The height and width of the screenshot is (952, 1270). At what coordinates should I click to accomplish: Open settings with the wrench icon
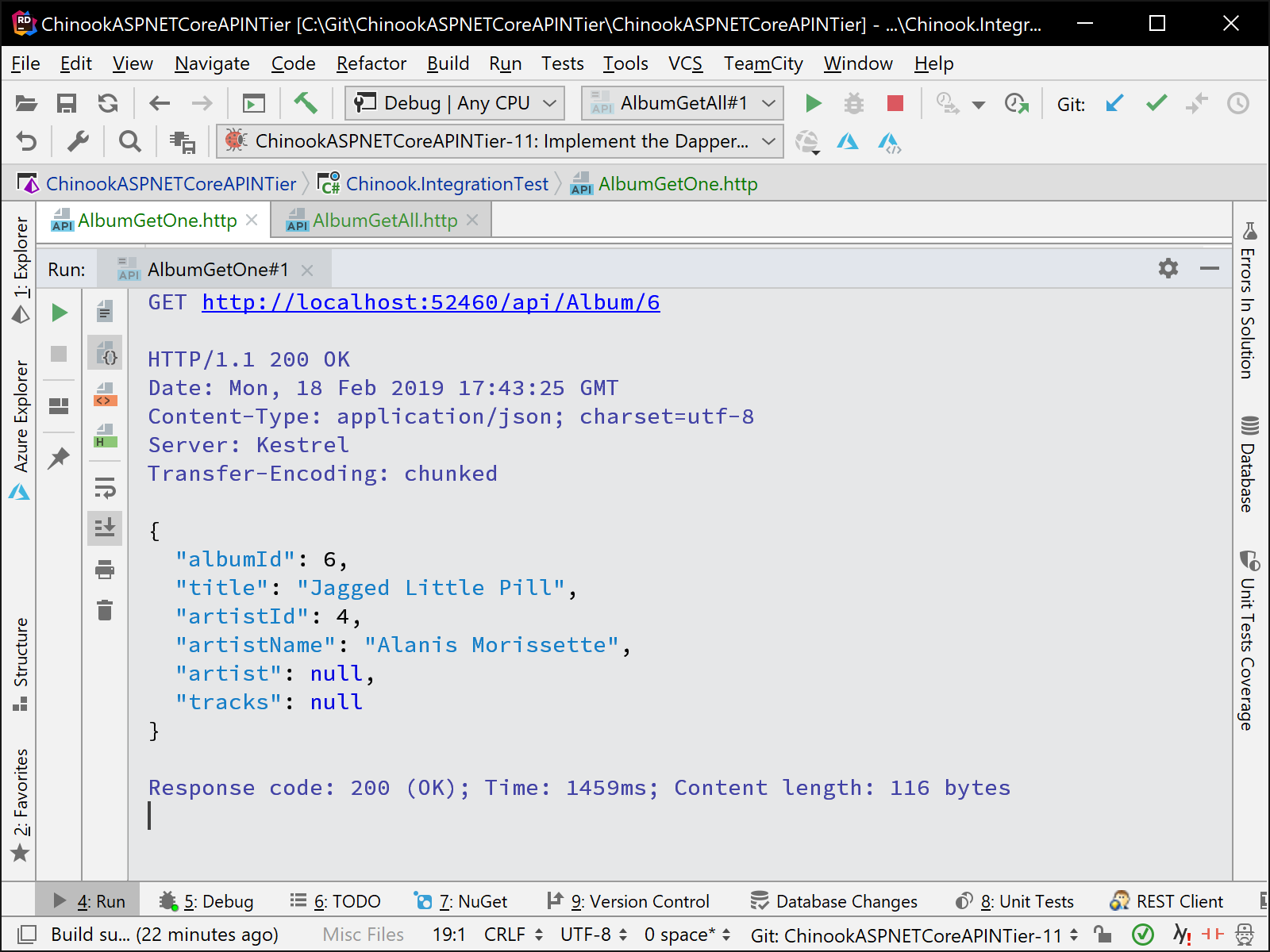point(78,141)
